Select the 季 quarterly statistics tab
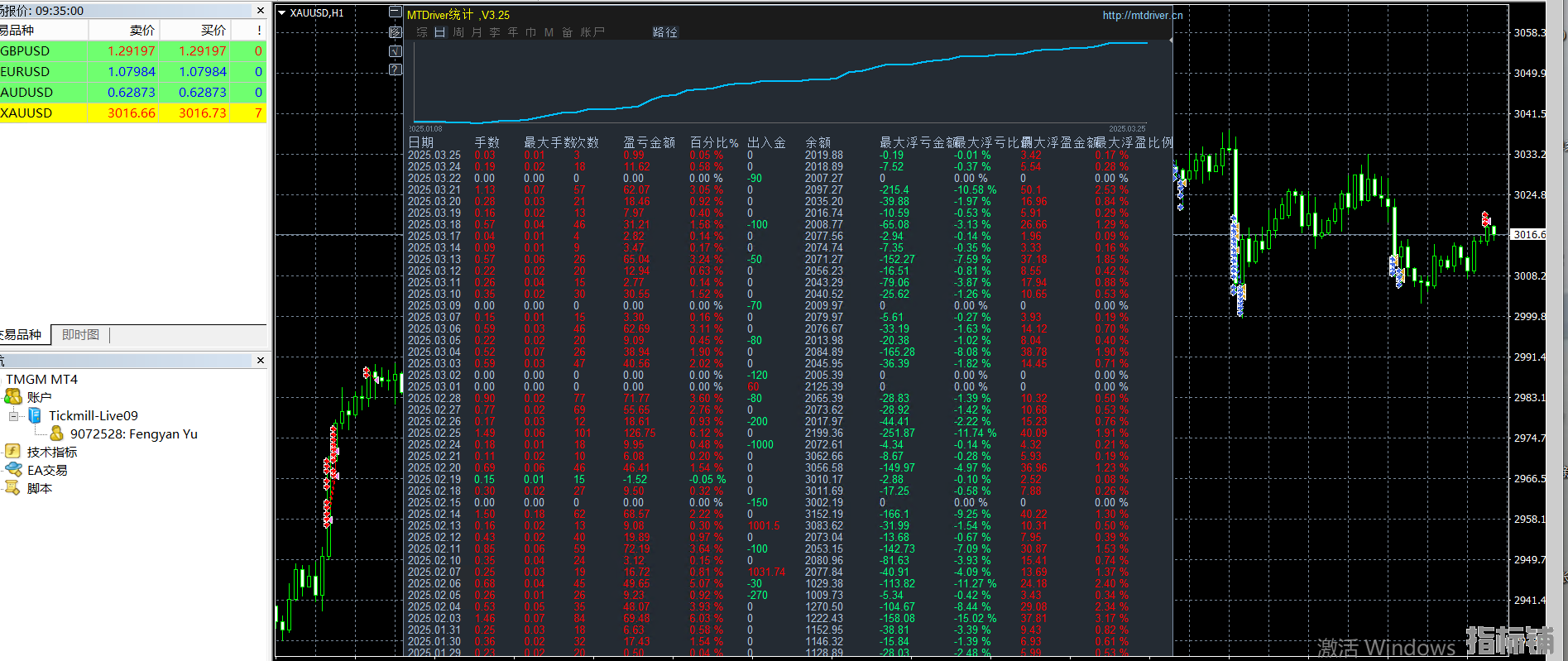Screen dimensions: 1568x661 495,32
